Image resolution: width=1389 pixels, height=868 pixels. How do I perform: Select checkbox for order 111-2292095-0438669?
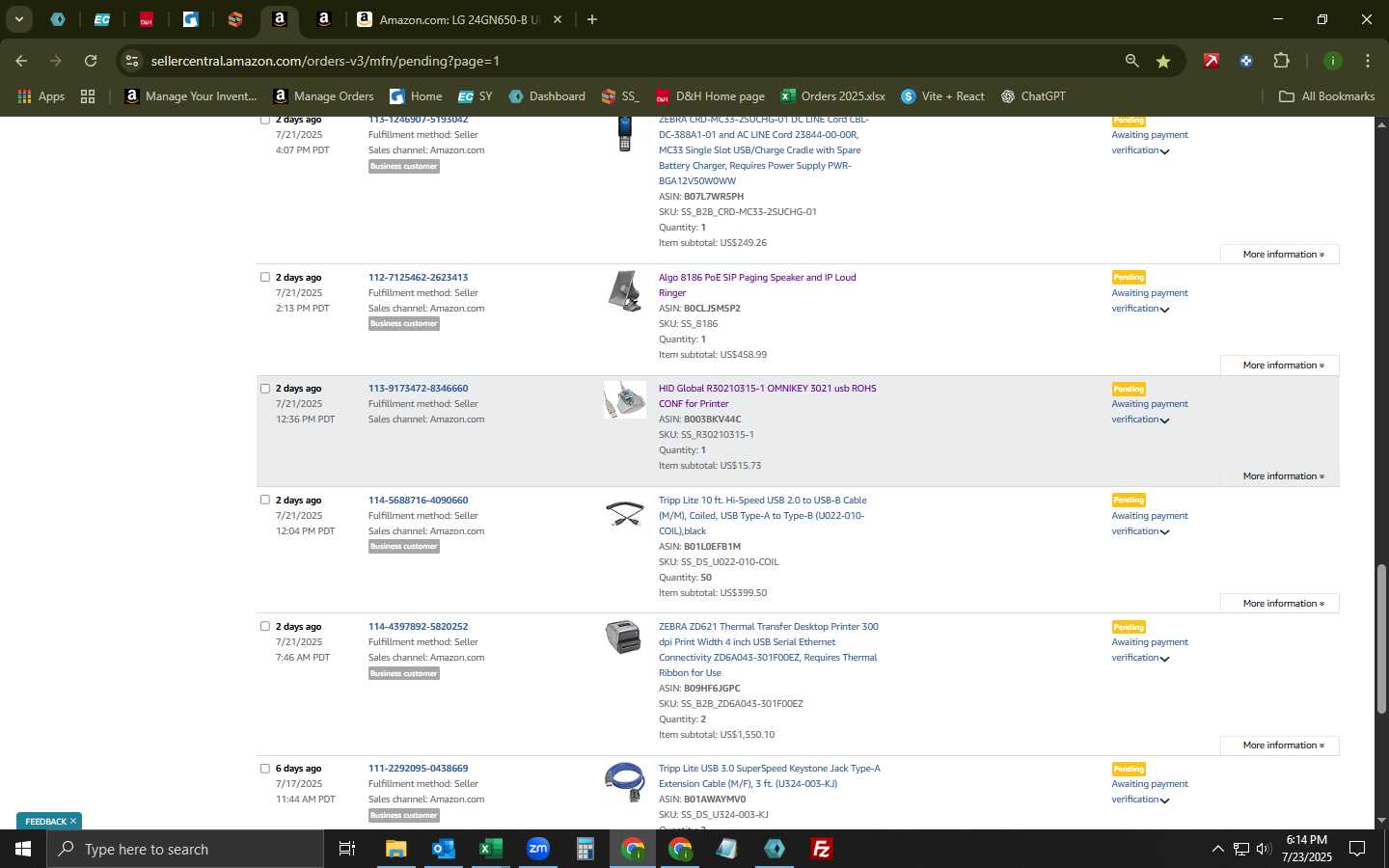265,769
